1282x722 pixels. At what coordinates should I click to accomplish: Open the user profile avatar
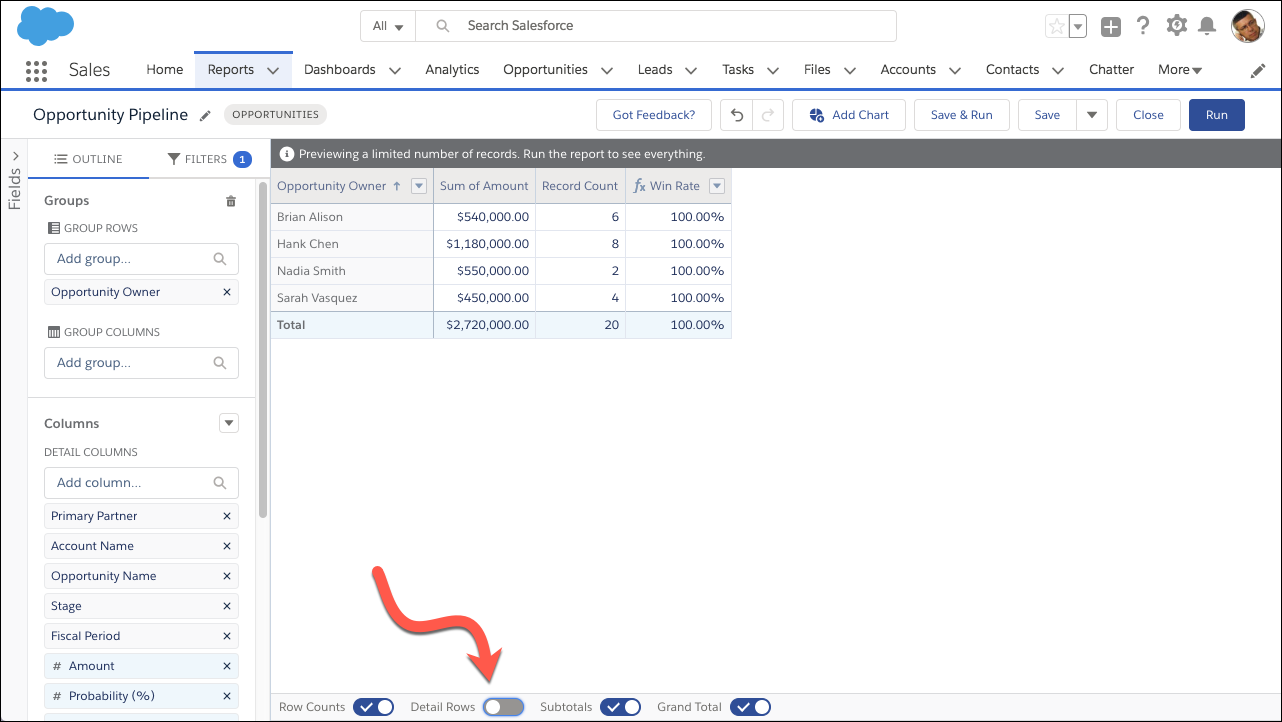click(x=1247, y=26)
